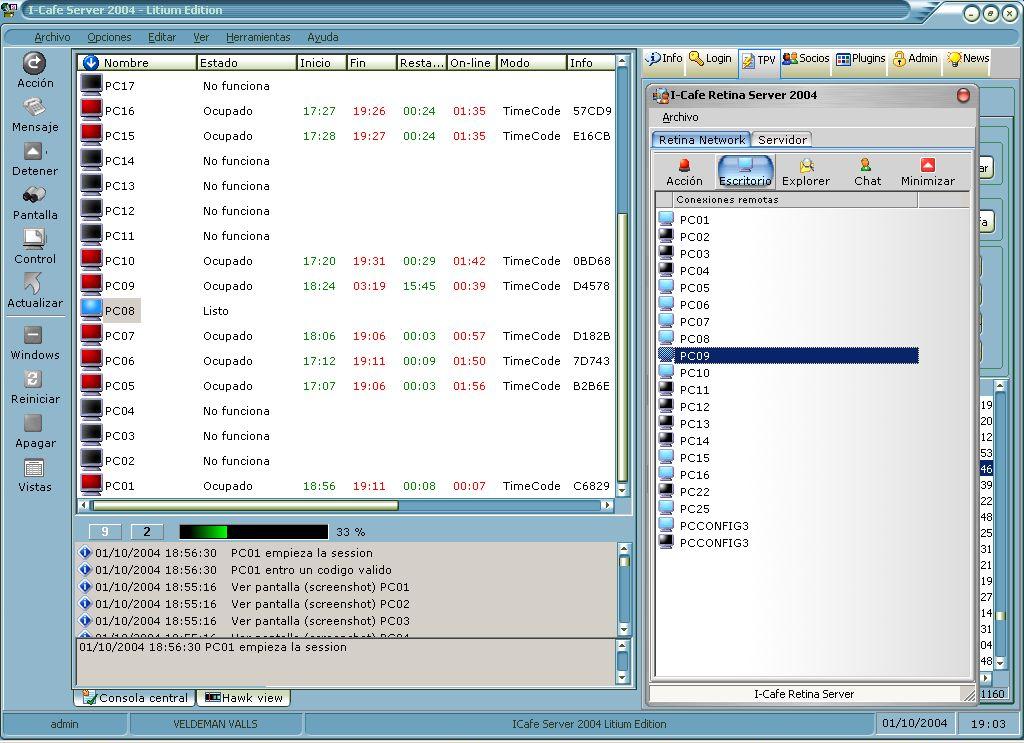
Task: Click the 01/10/2004 date in status bar
Action: point(914,723)
